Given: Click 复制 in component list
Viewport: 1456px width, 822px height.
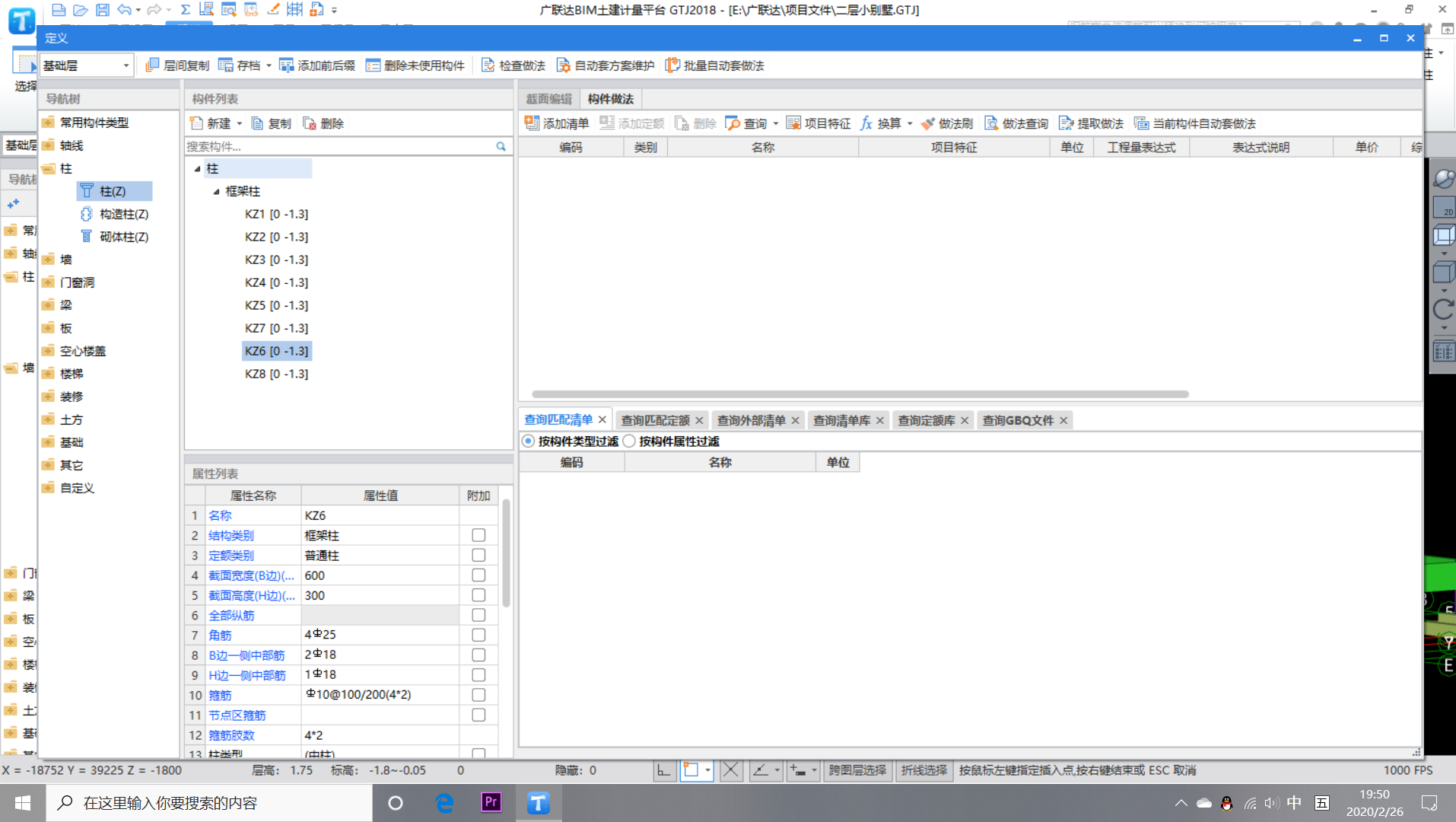Looking at the screenshot, I should [271, 123].
